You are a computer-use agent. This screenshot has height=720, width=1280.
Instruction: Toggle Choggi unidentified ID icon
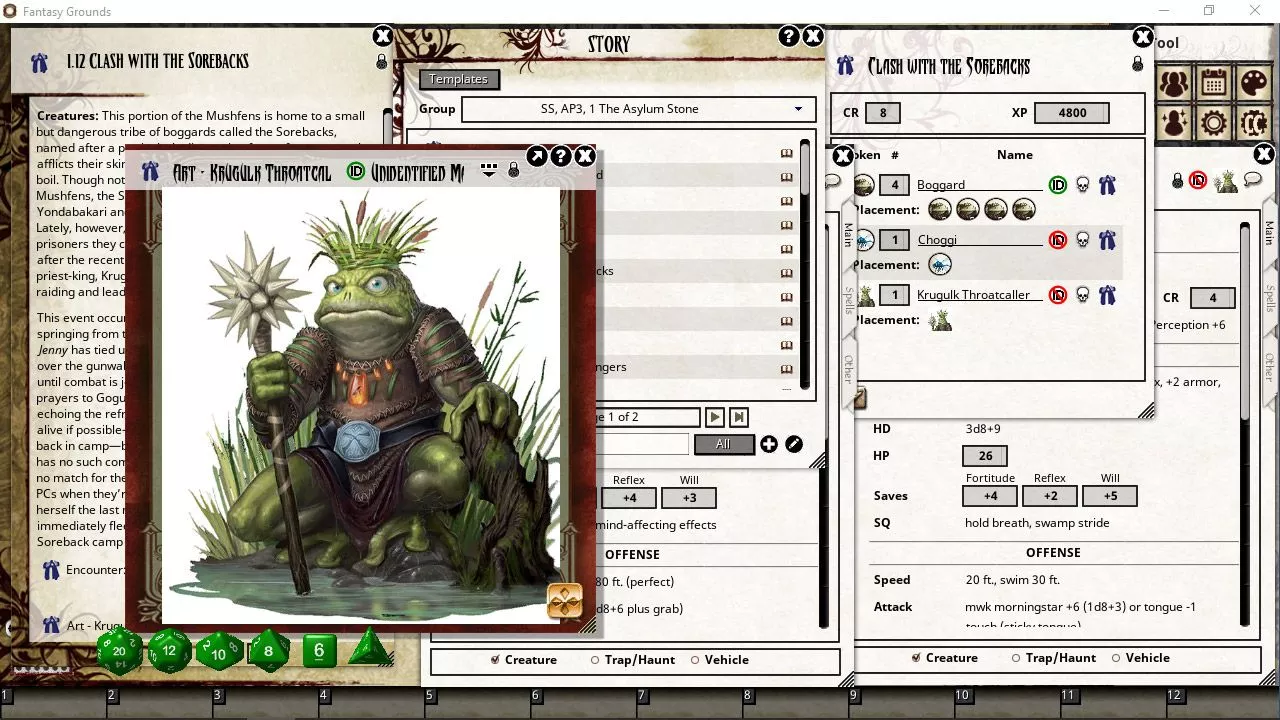1058,240
